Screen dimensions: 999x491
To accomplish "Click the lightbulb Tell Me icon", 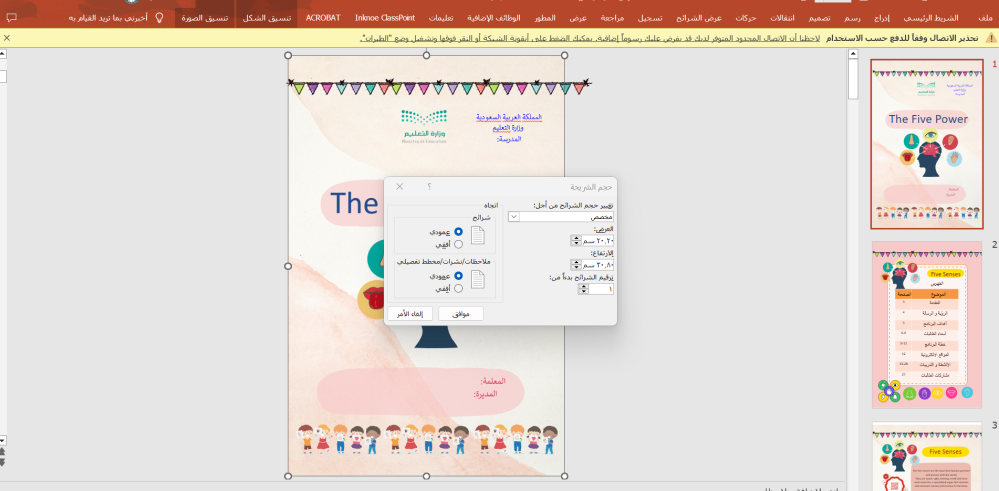I will click(159, 17).
